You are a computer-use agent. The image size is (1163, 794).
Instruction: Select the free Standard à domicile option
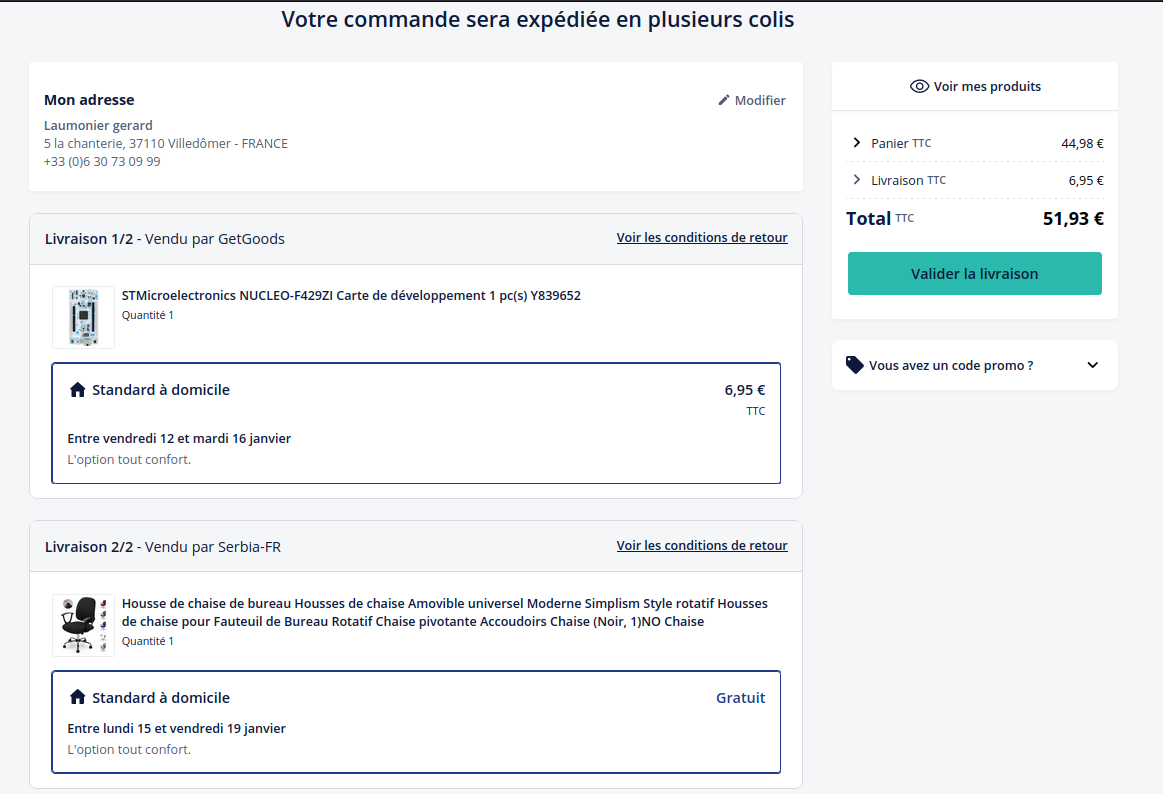click(x=415, y=721)
